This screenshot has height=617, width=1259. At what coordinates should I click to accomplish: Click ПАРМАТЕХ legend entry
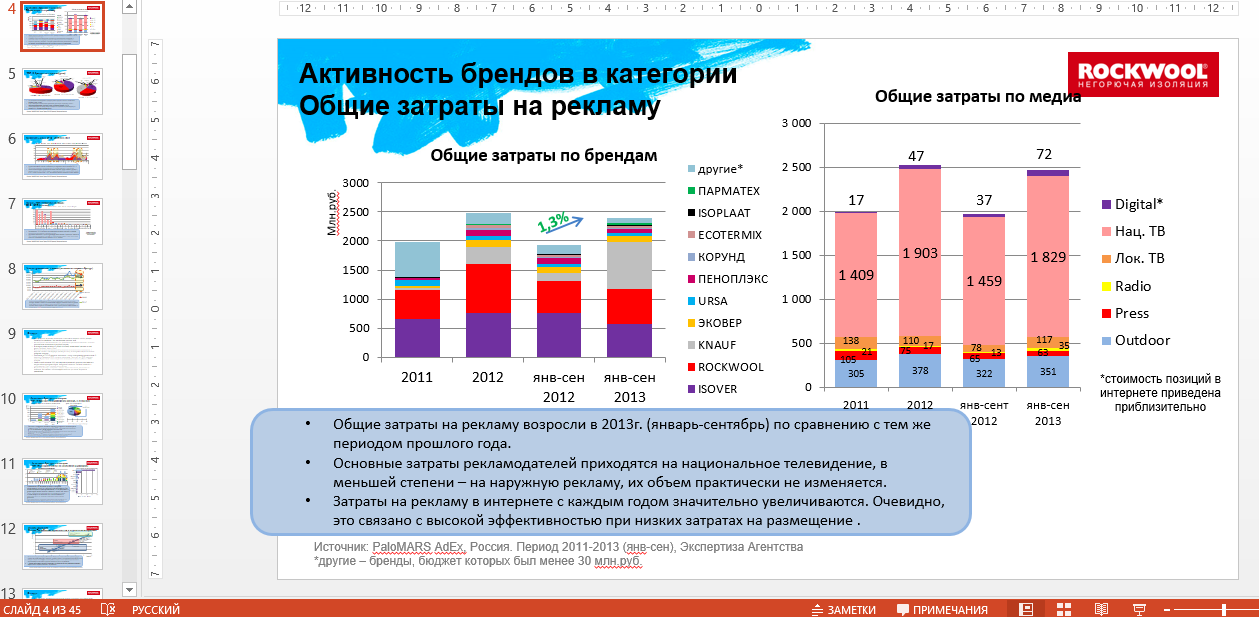tap(723, 190)
